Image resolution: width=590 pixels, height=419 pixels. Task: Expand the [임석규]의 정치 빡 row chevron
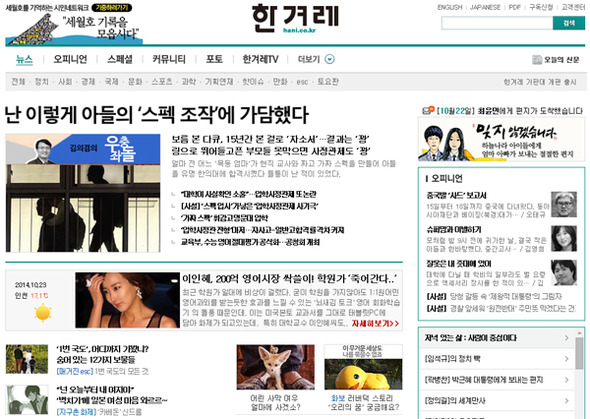[x=566, y=359]
